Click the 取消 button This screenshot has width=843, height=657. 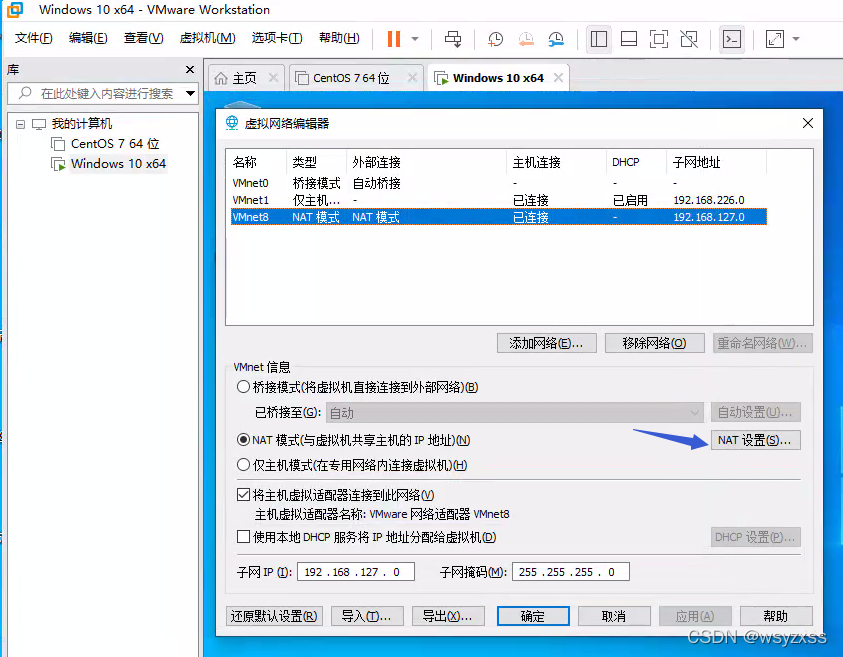[x=614, y=616]
